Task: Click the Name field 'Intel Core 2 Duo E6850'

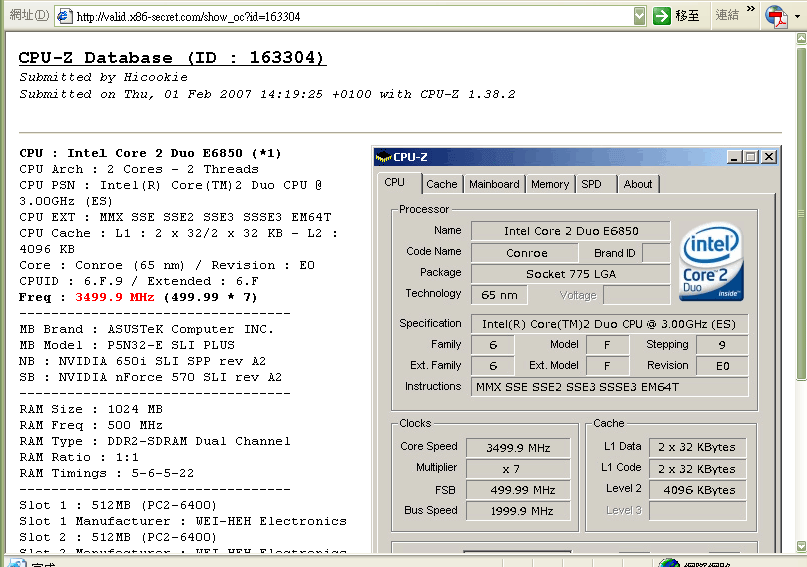Action: point(571,231)
